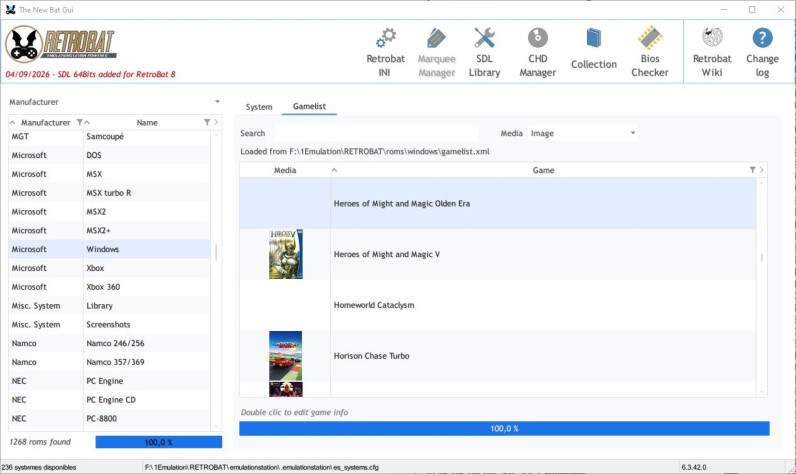Open the SDL Library tool
Viewport: 796px width, 474px height.
484,53
